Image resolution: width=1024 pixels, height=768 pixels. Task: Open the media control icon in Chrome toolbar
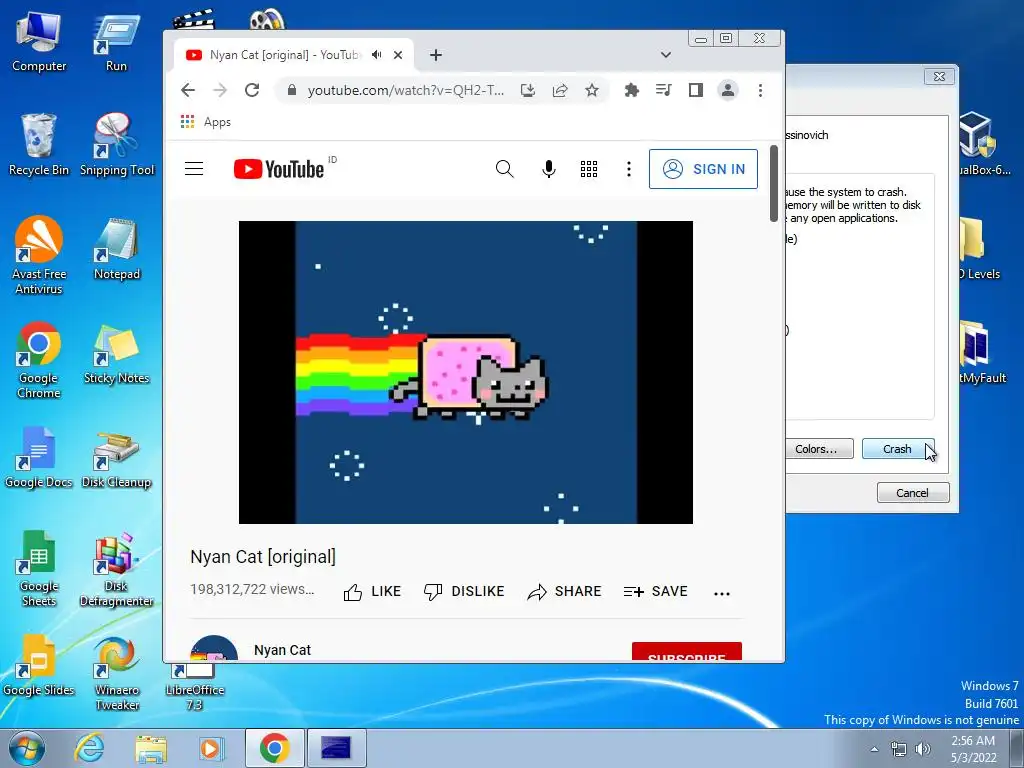tap(664, 90)
